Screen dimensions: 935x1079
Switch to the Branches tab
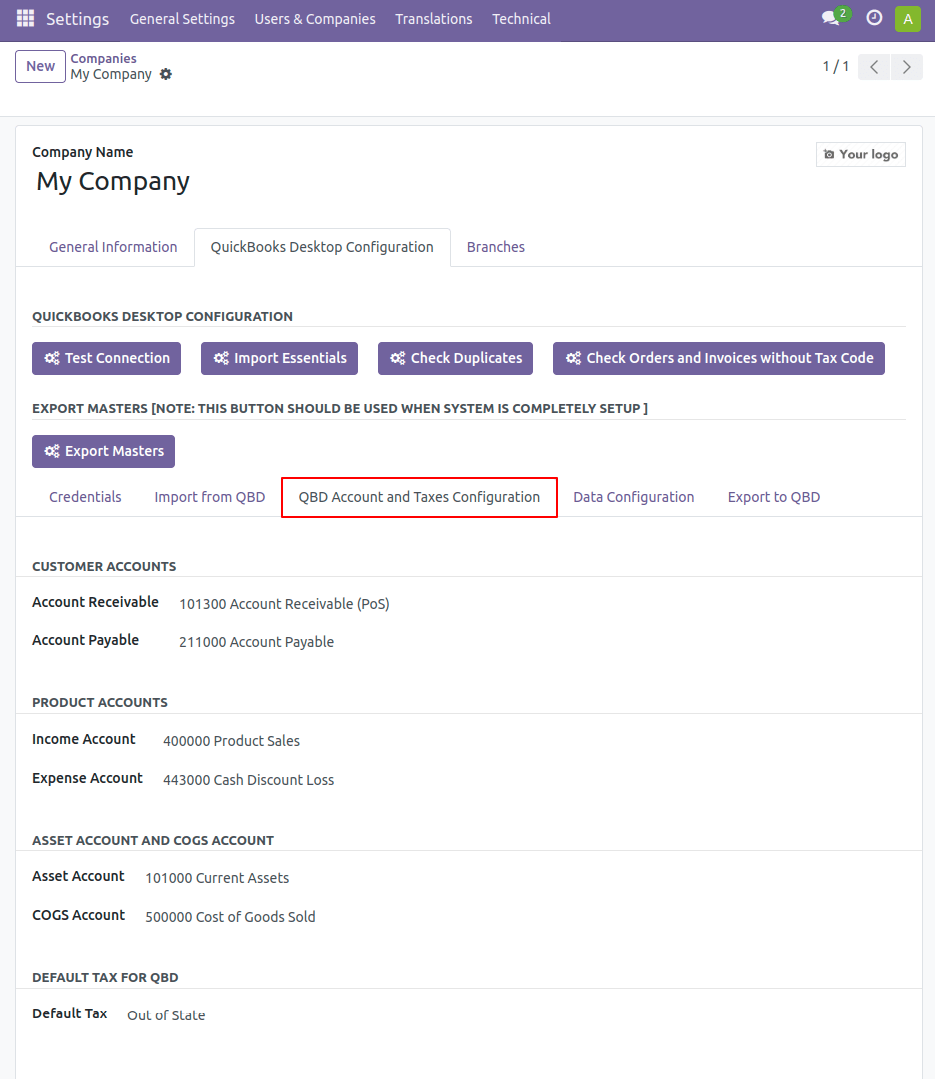tap(495, 247)
